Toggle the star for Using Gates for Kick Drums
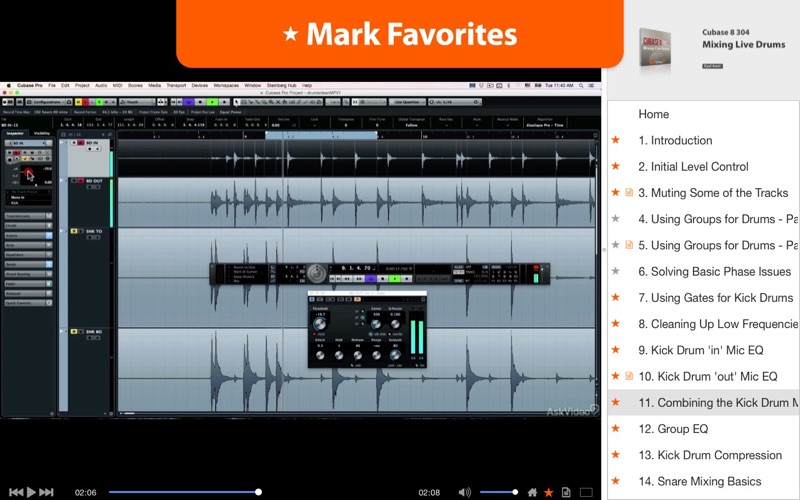The height and width of the screenshot is (500, 800). (x=616, y=297)
